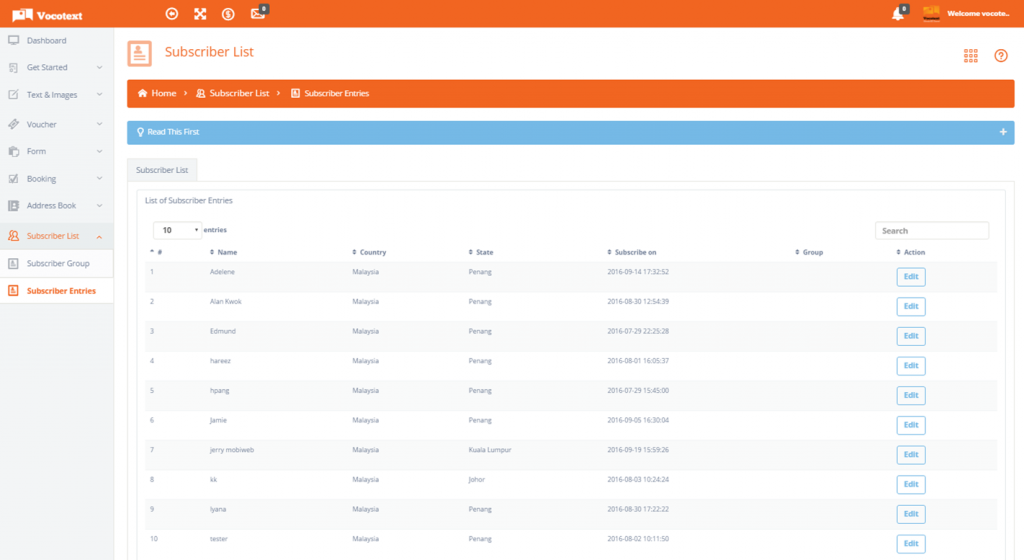Edit the hareez subscriber entry

[910, 366]
